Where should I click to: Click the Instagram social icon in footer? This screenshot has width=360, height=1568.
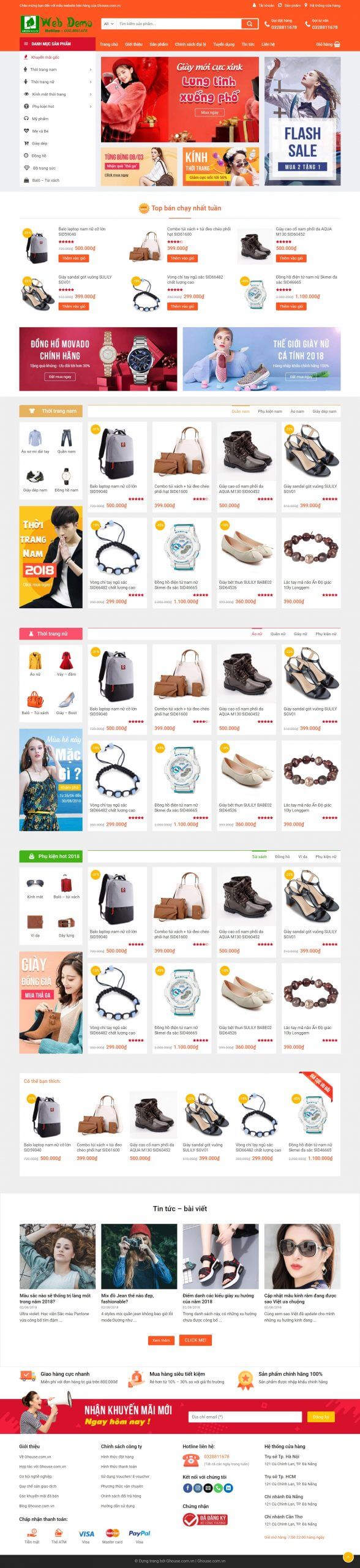point(198,1487)
